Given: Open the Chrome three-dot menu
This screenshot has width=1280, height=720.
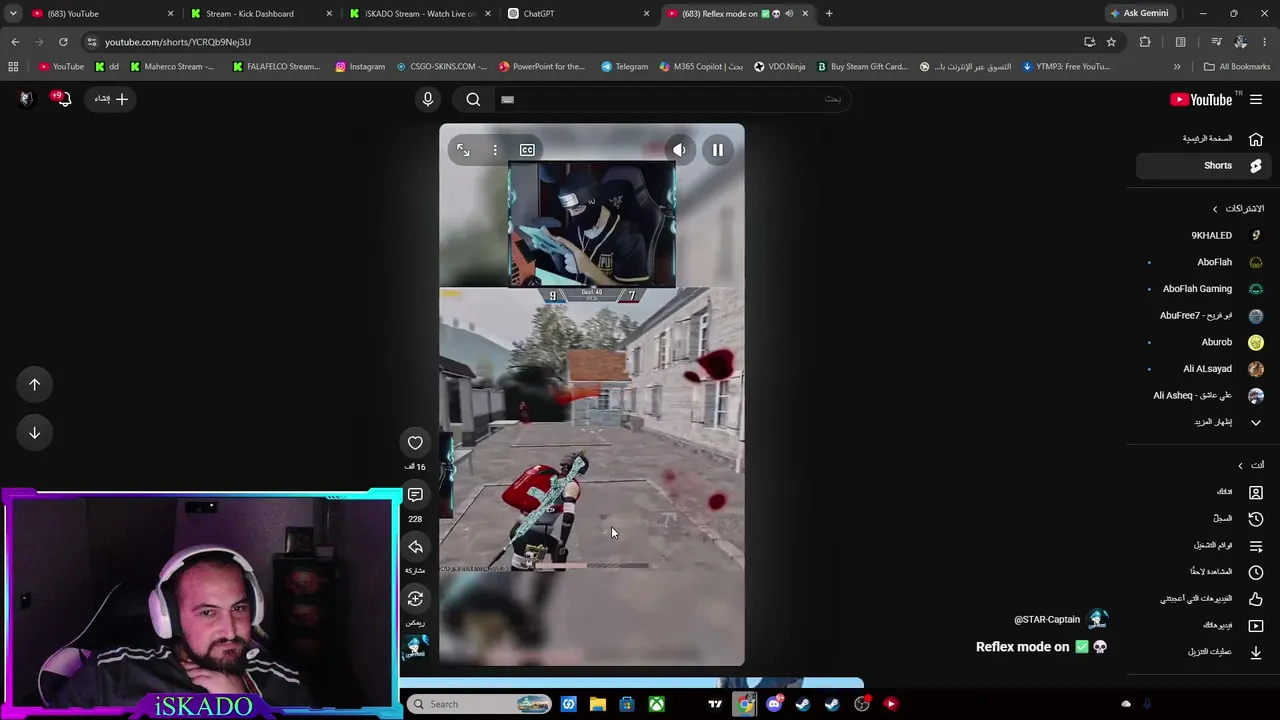Looking at the screenshot, I should point(1265,42).
